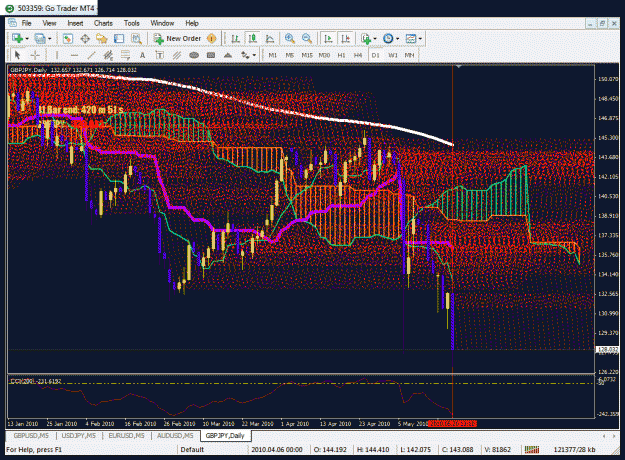The width and height of the screenshot is (625, 460).
Task: Select the horizontal line tool
Action: [74, 55]
